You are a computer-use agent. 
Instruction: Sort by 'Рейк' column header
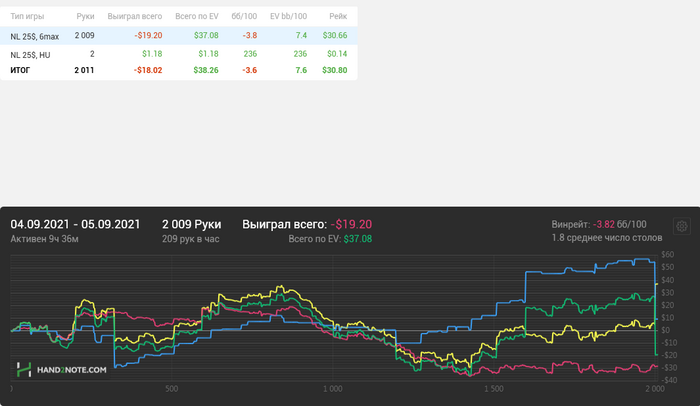[x=338, y=16]
